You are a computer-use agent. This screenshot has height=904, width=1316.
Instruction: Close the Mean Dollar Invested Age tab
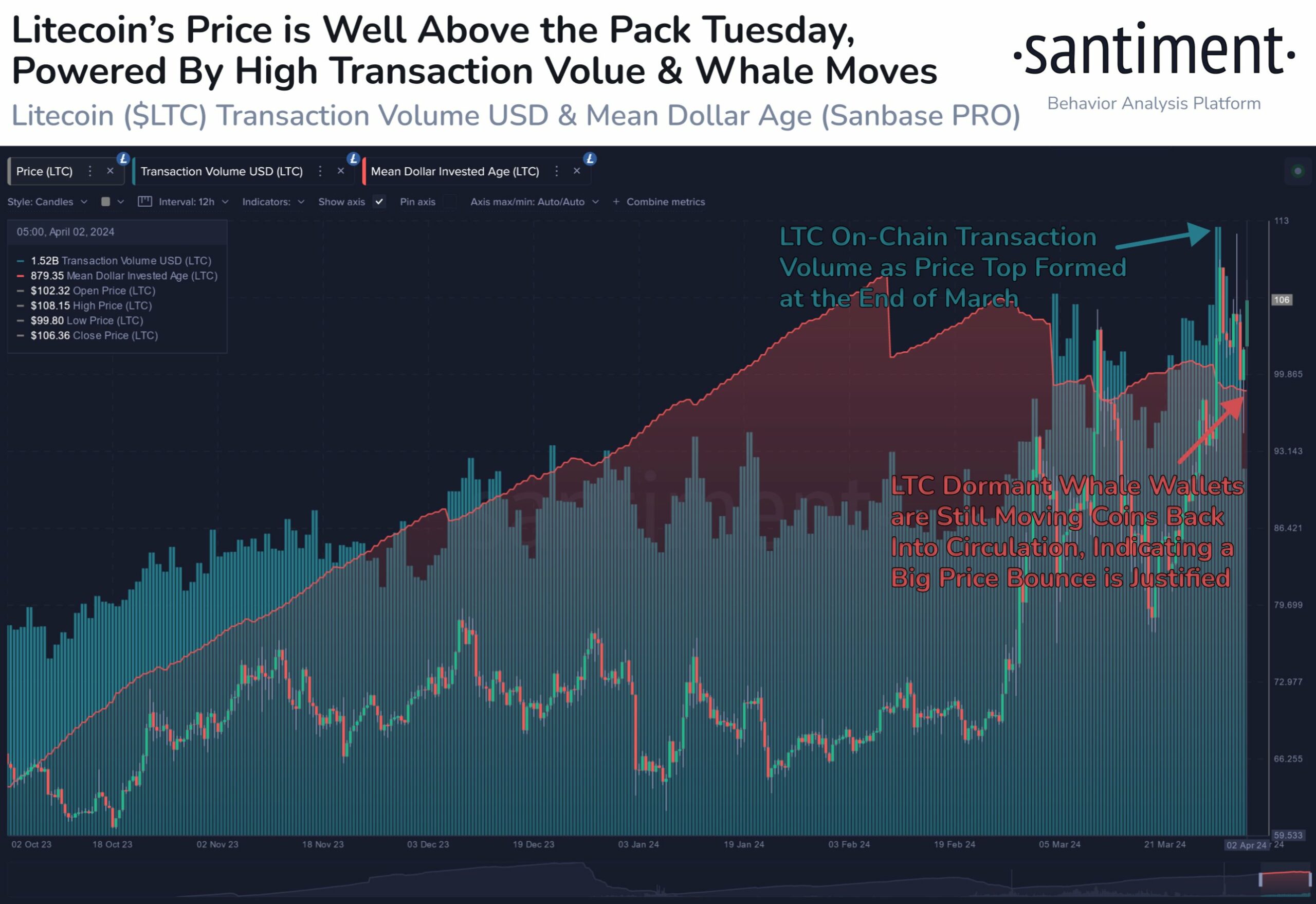click(579, 171)
